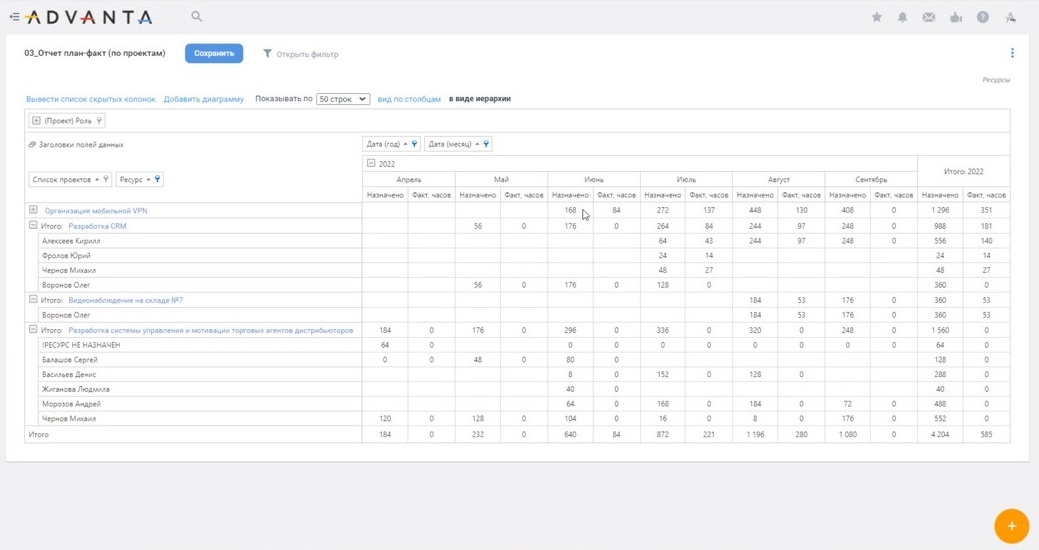Viewport: 1039px width, 550px height.
Task: Open Видеонаблюдение на складе №7 project link
Action: (x=126, y=300)
